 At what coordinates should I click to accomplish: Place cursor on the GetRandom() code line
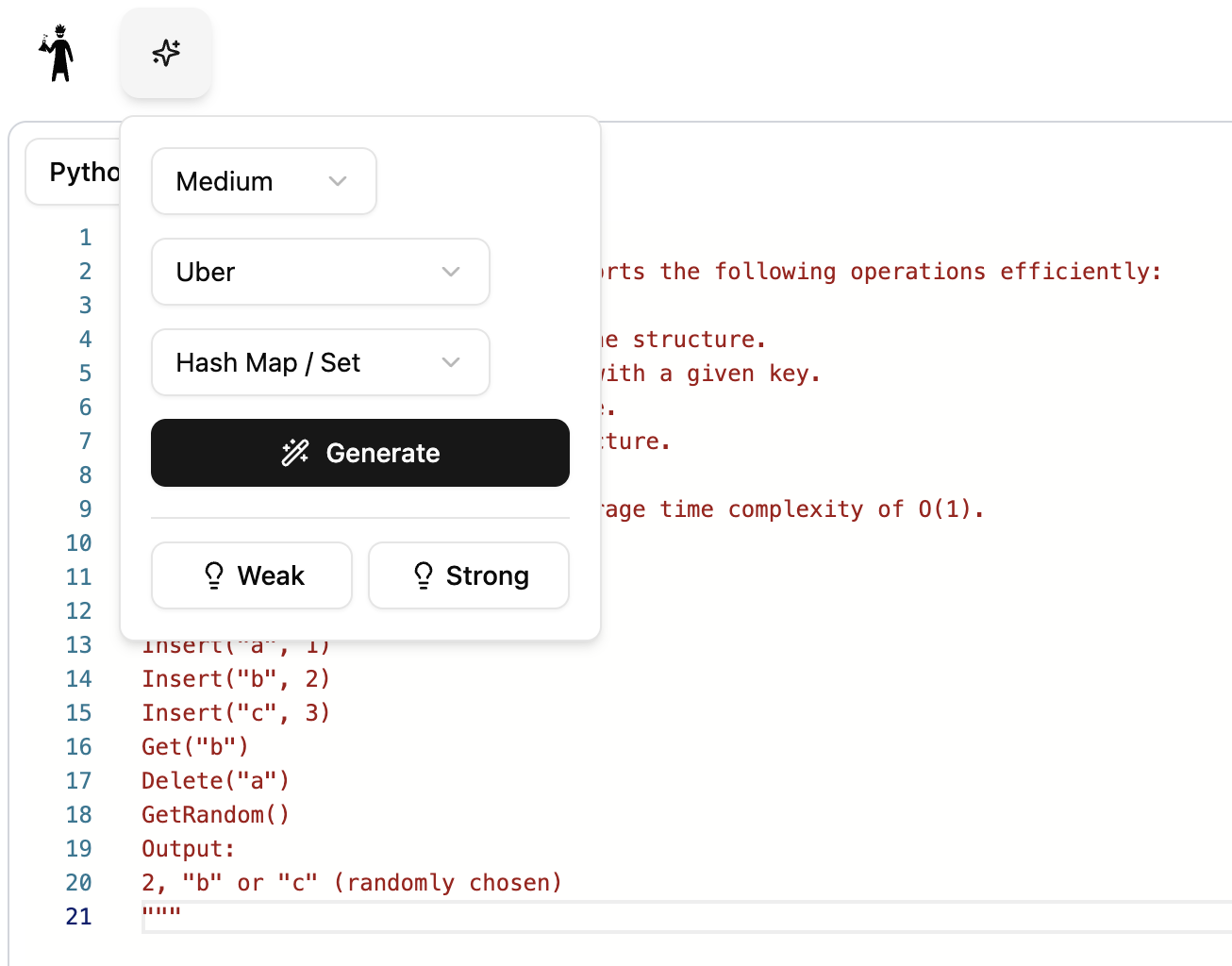click(215, 815)
